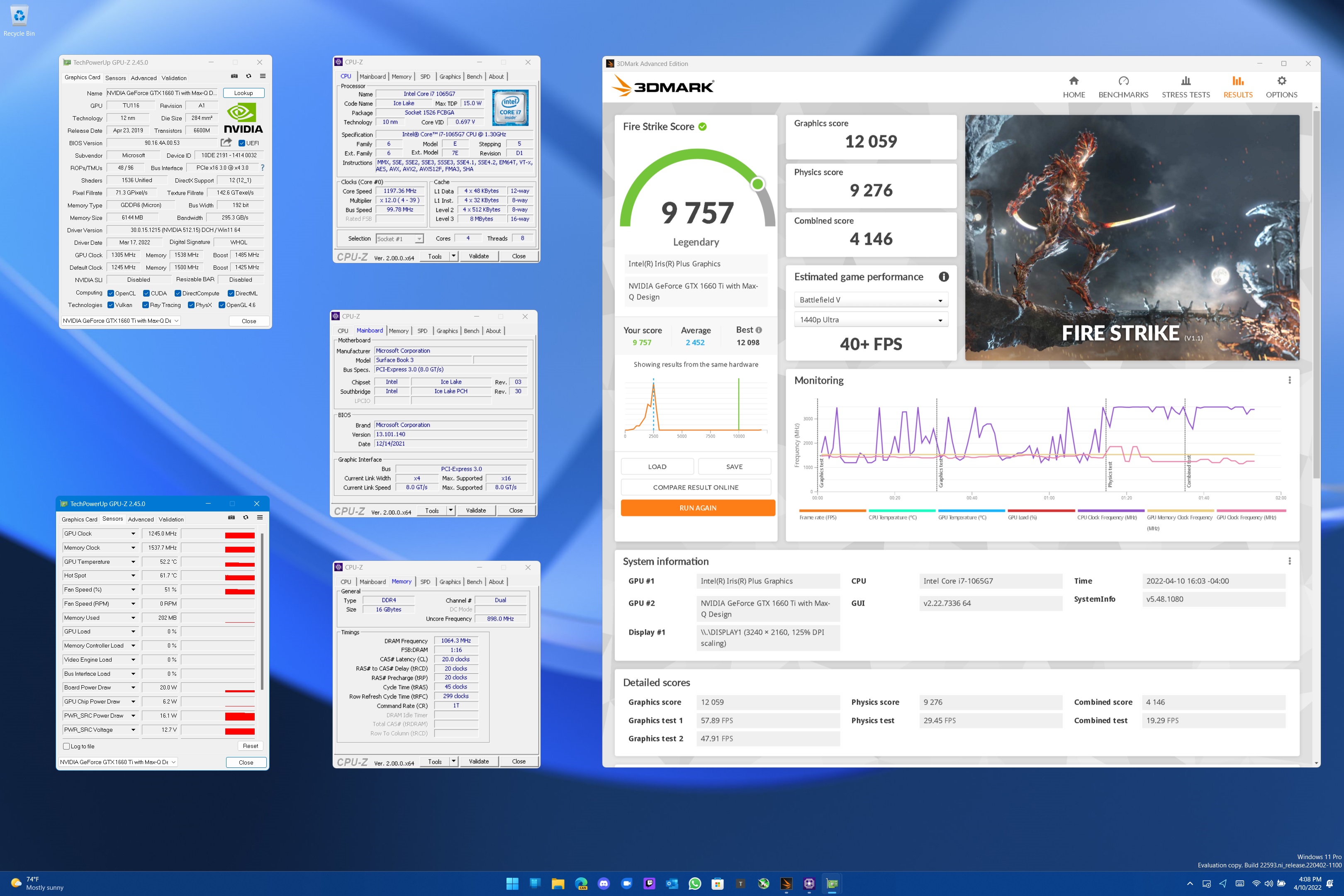This screenshot has width=1344, height=896.
Task: Open Microsoft Store from the taskbar
Action: pyautogui.click(x=718, y=884)
